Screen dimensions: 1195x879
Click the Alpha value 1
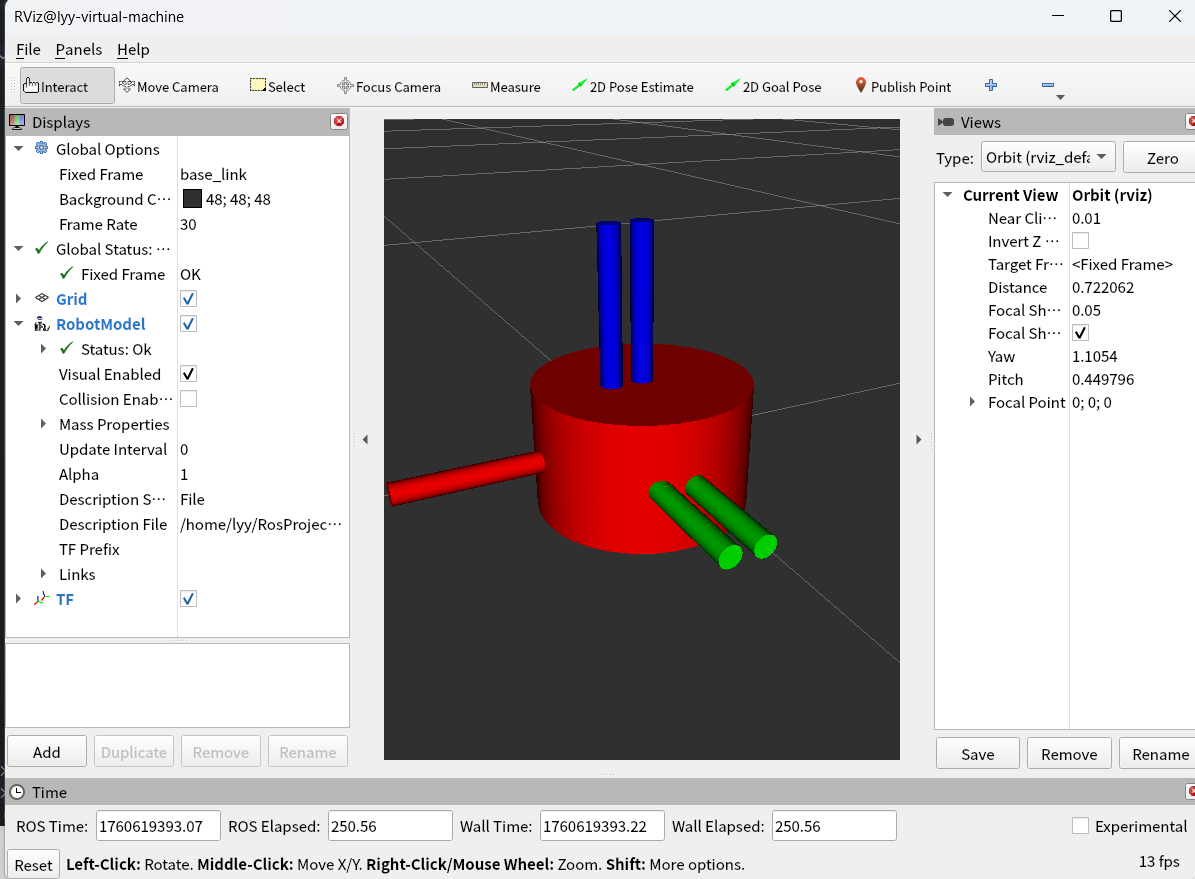coord(184,474)
